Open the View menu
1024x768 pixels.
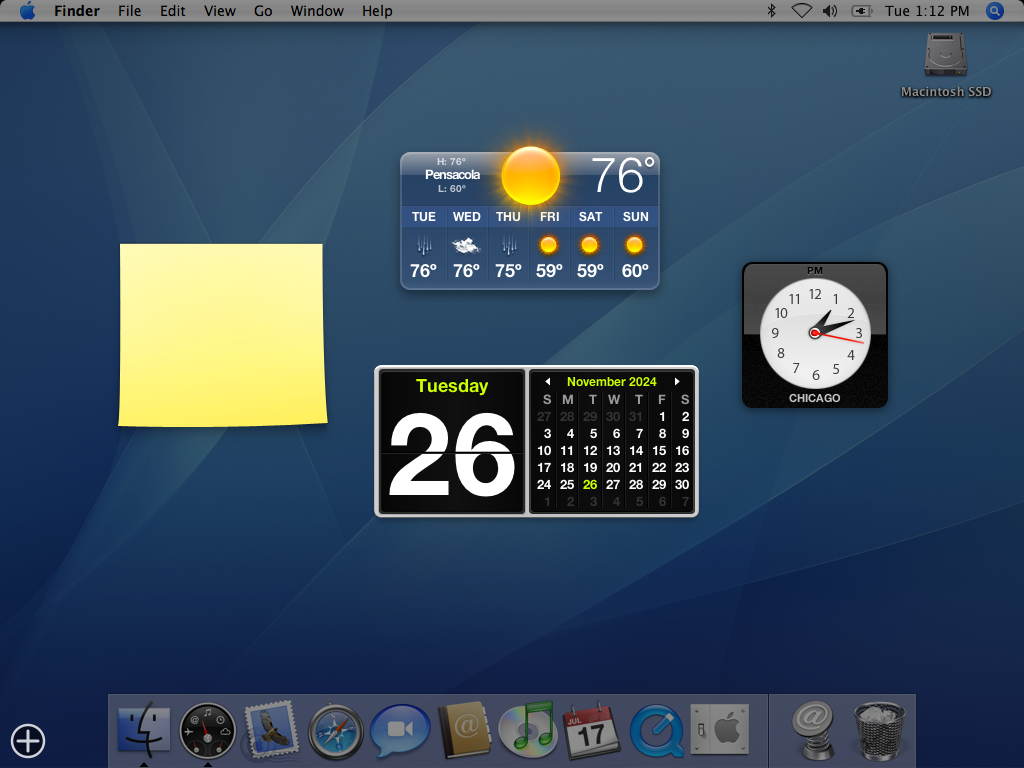[219, 11]
